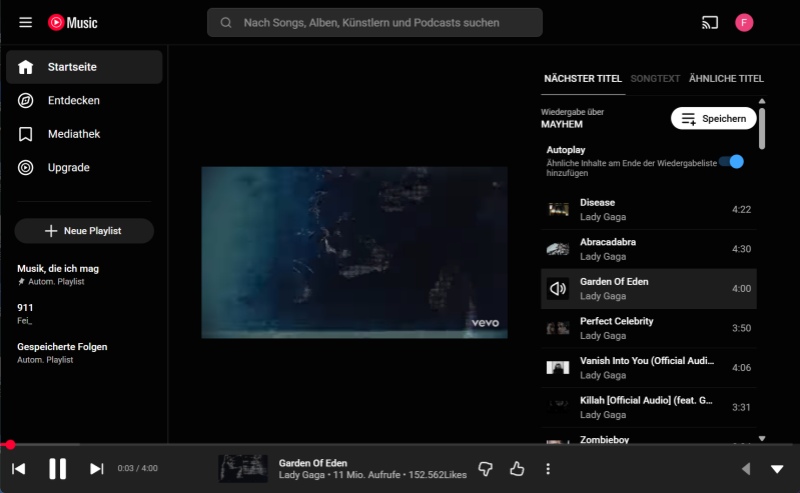The width and height of the screenshot is (800, 493).
Task: Click the Mediathek bookmark icon
Action: [x=26, y=134]
